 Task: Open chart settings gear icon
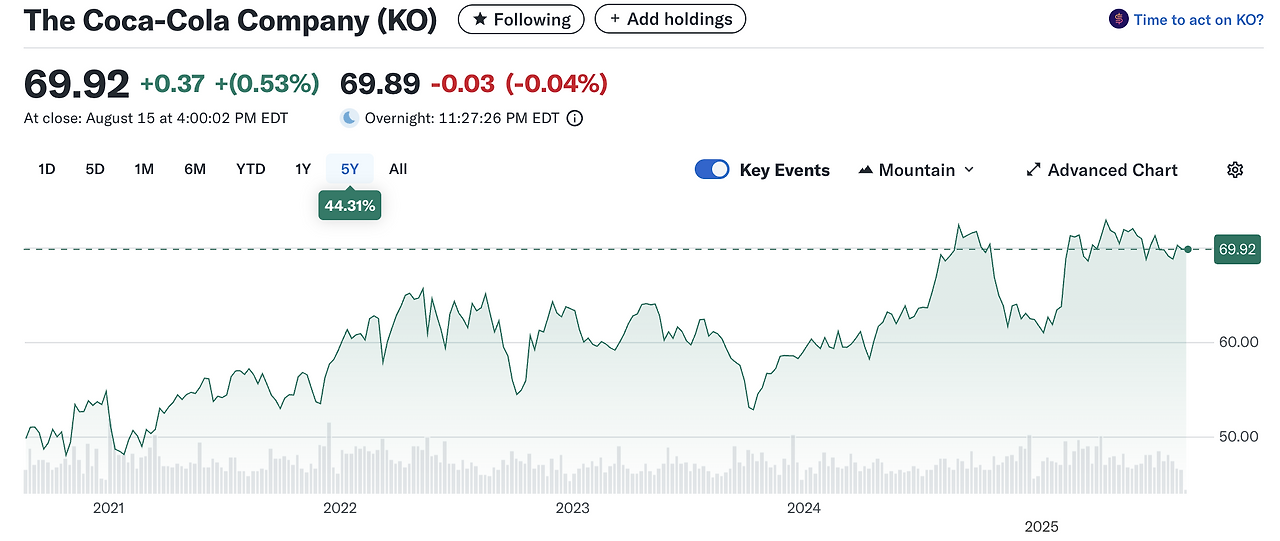tap(1235, 170)
